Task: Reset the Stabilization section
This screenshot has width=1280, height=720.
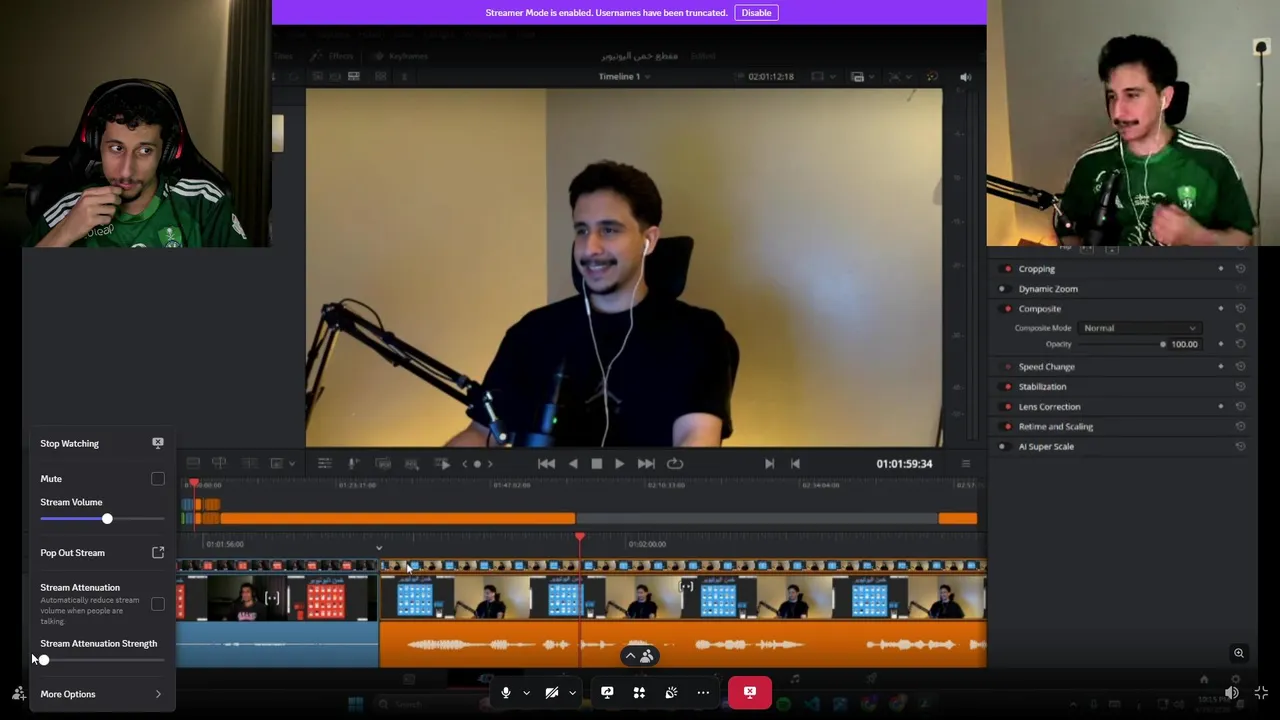Action: (1240, 387)
